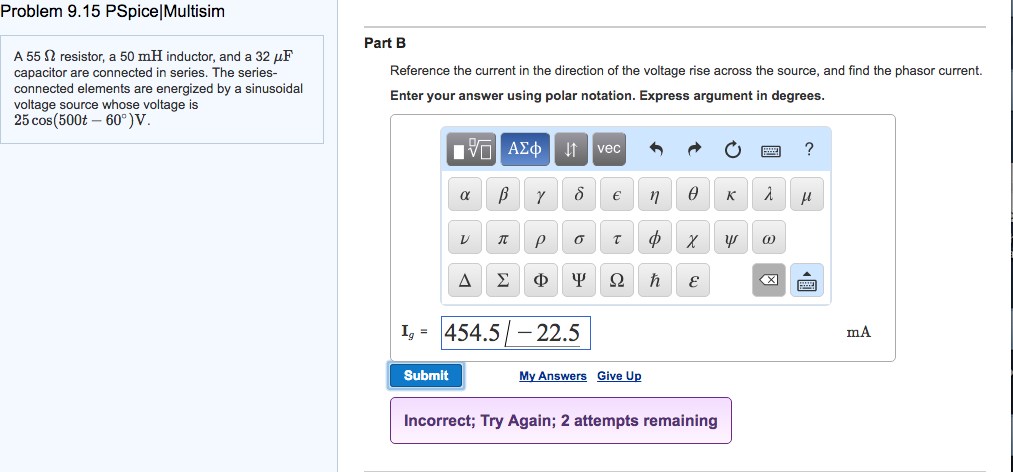The width and height of the screenshot is (1013, 472).
Task: Open the My Answers link
Action: 553,376
